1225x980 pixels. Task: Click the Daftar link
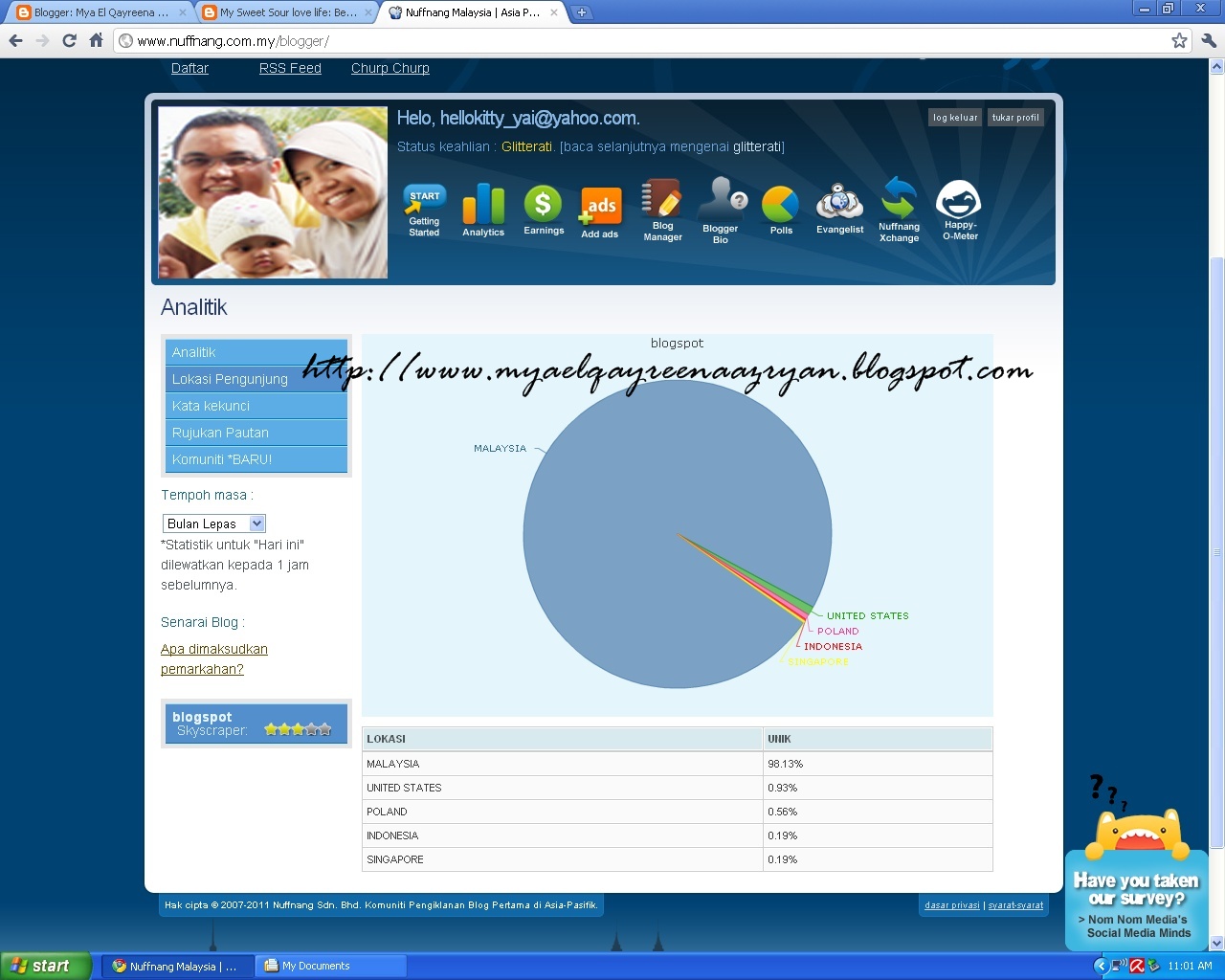point(189,68)
